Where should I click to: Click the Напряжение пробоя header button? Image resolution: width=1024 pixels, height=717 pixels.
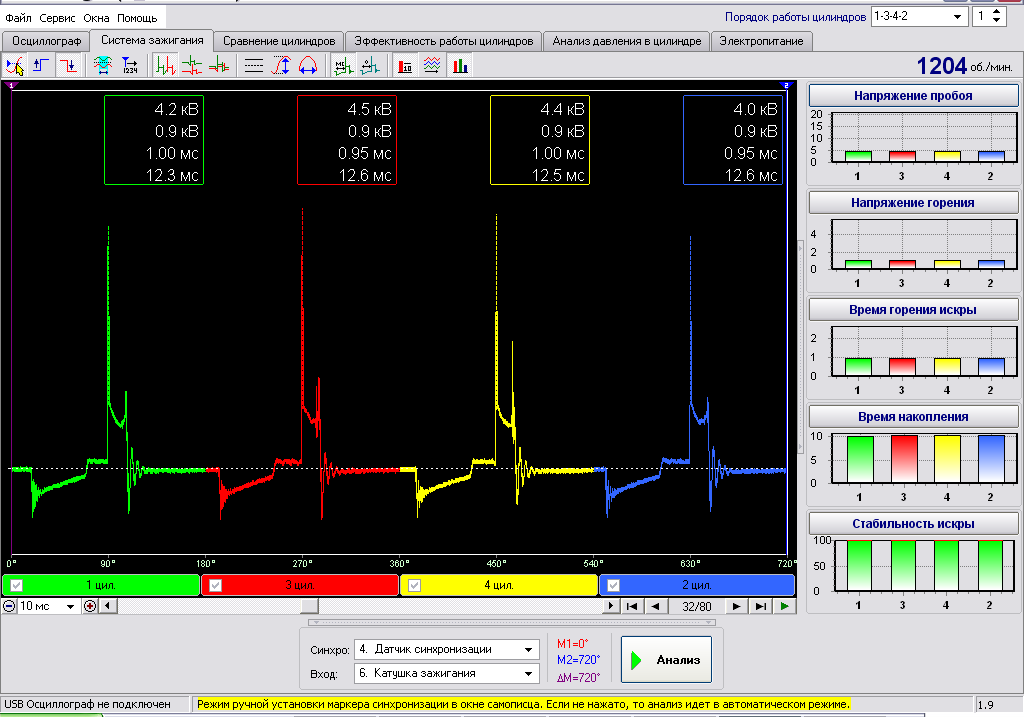(913, 96)
